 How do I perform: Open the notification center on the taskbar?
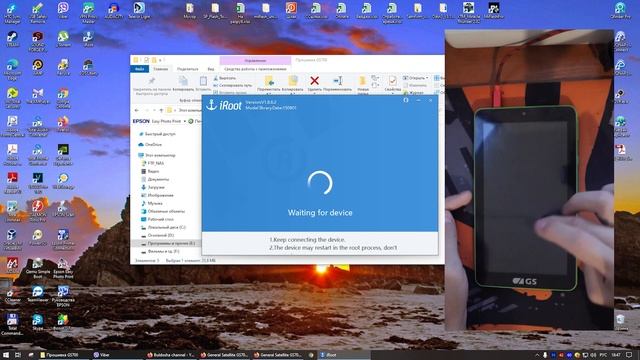629,355
